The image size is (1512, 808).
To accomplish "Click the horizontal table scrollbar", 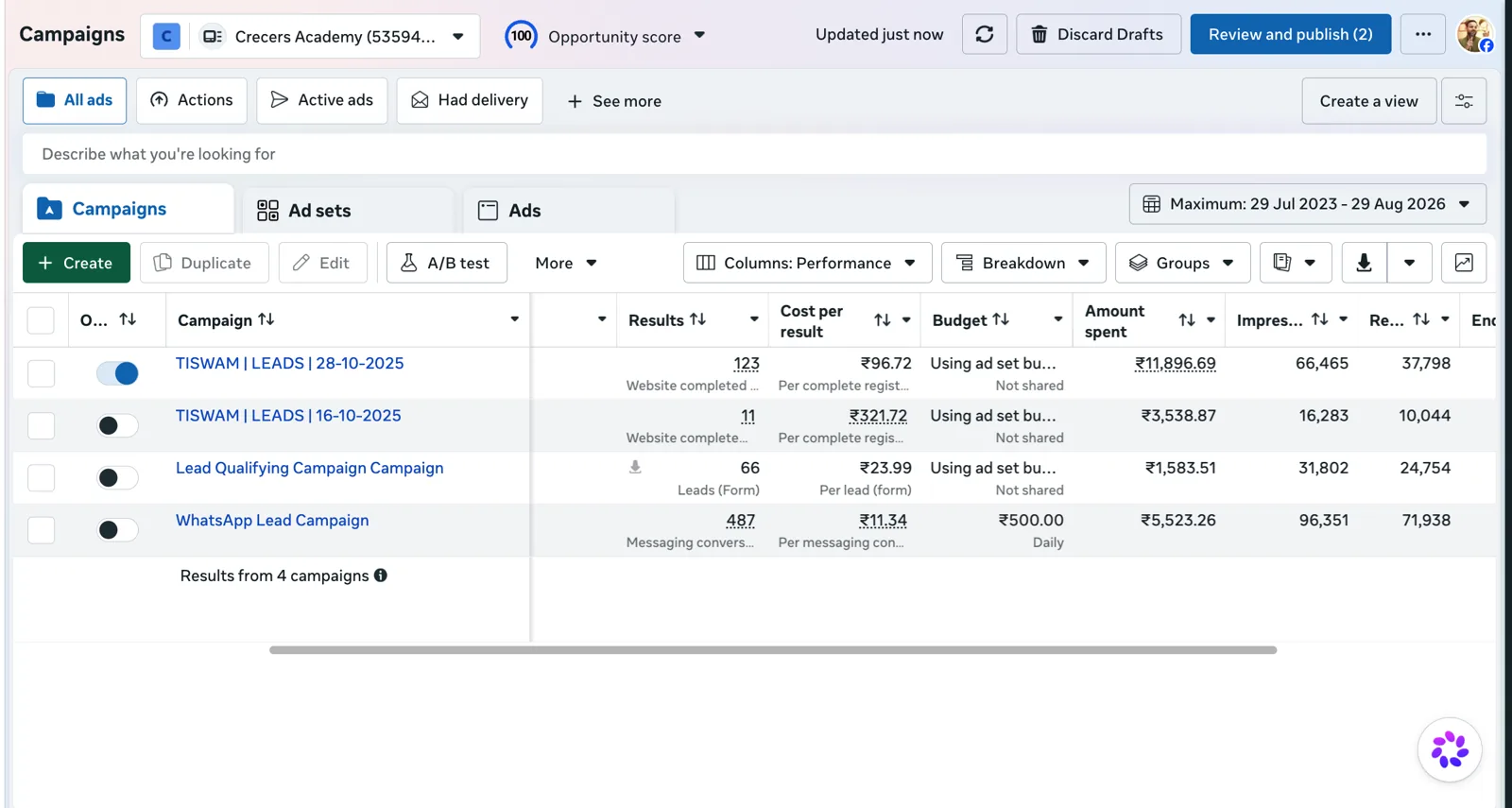I will (x=773, y=650).
